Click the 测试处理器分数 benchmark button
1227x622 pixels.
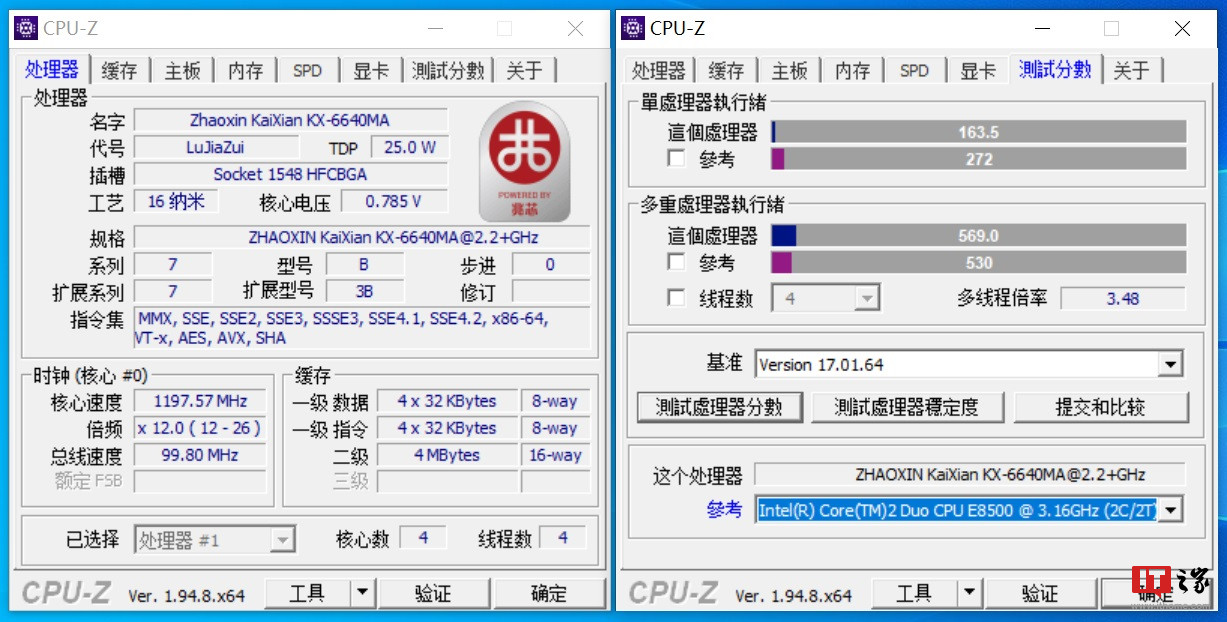click(x=719, y=407)
